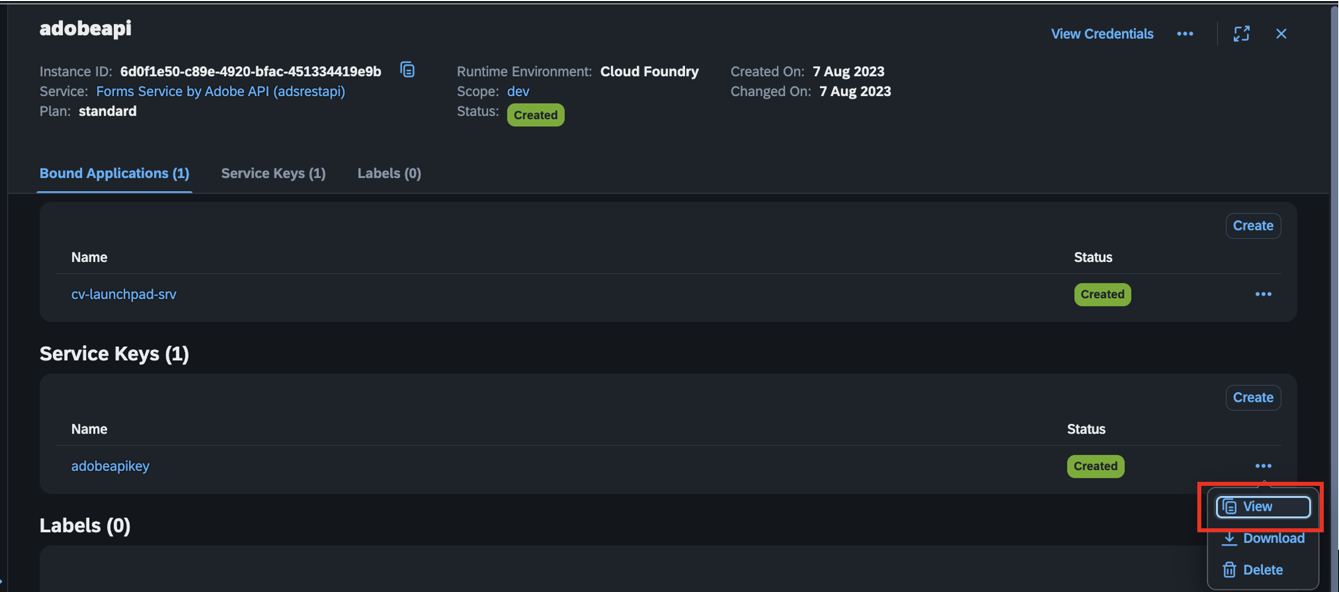Open Forms Service by Adobe API link
1339x592 pixels.
click(x=220, y=91)
